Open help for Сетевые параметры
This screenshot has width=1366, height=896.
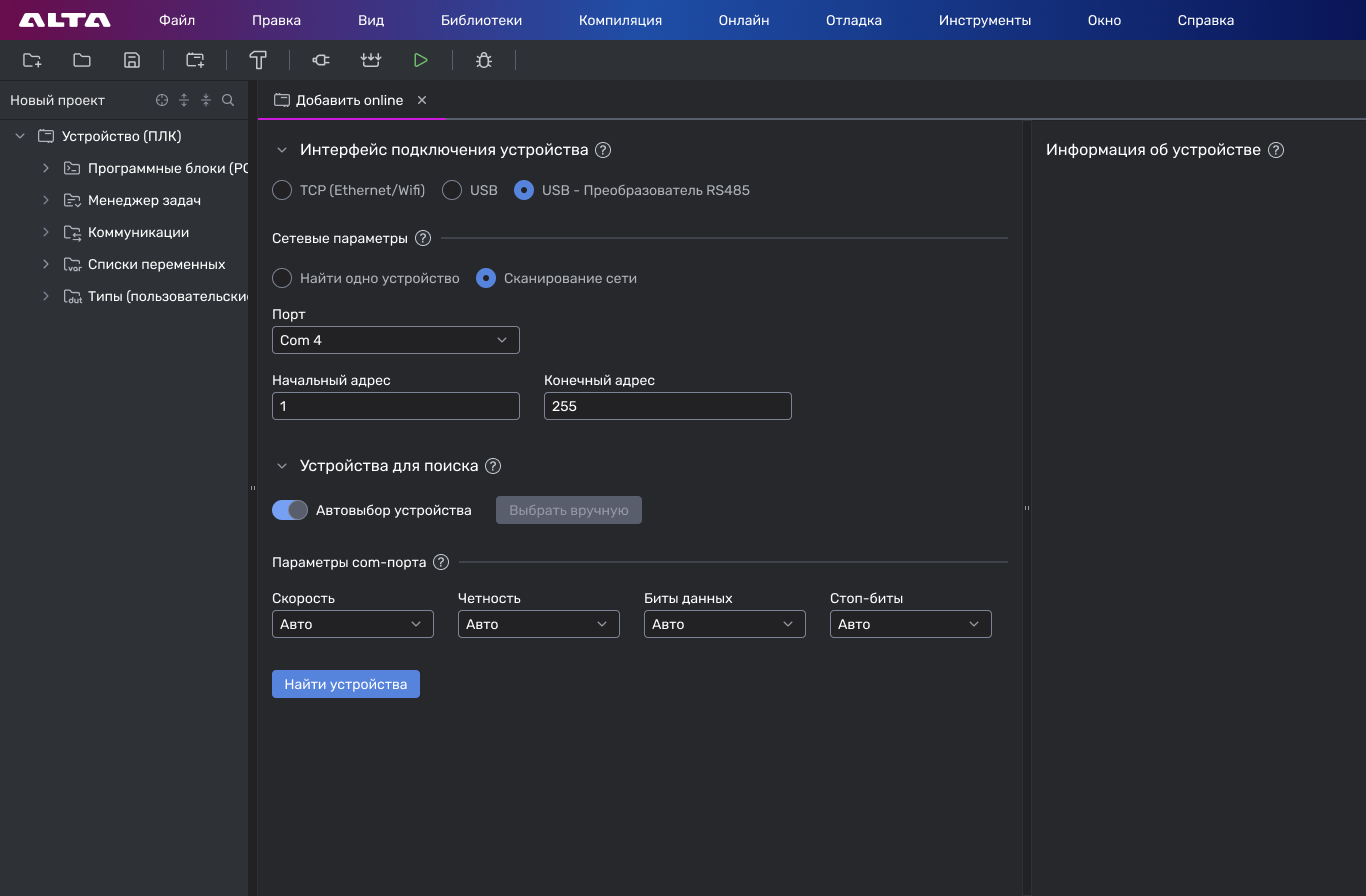tap(423, 238)
